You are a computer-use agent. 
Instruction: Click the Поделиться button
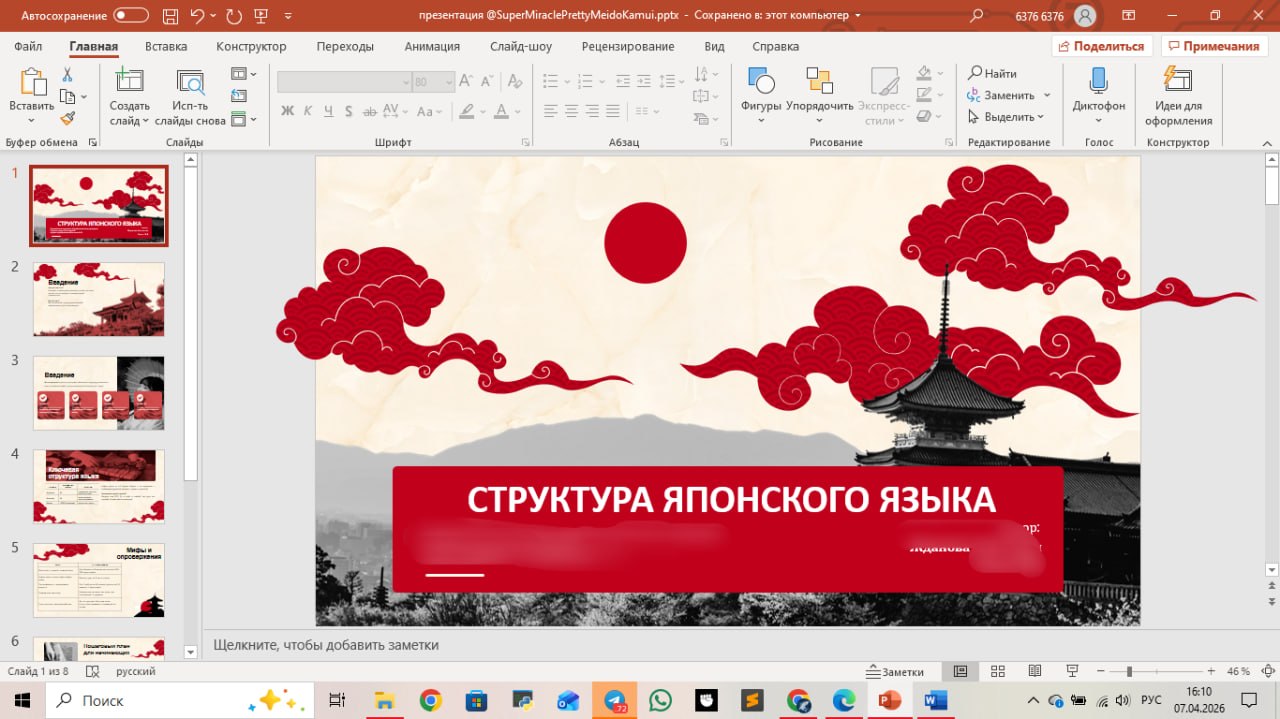[x=1102, y=46]
